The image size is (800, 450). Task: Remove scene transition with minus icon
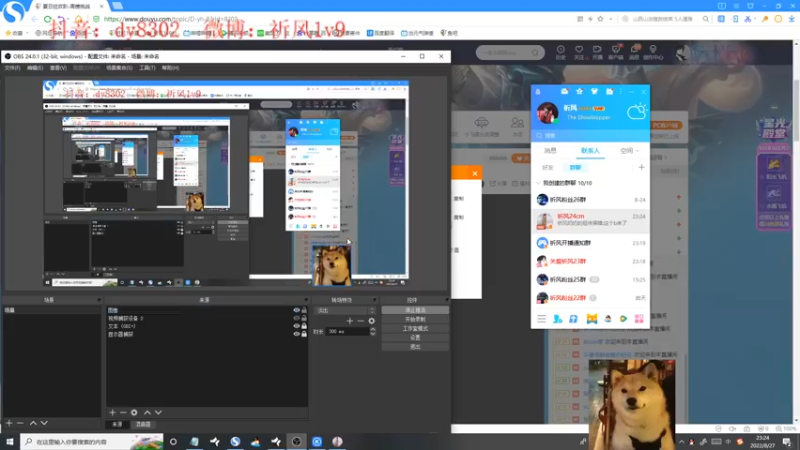(361, 321)
